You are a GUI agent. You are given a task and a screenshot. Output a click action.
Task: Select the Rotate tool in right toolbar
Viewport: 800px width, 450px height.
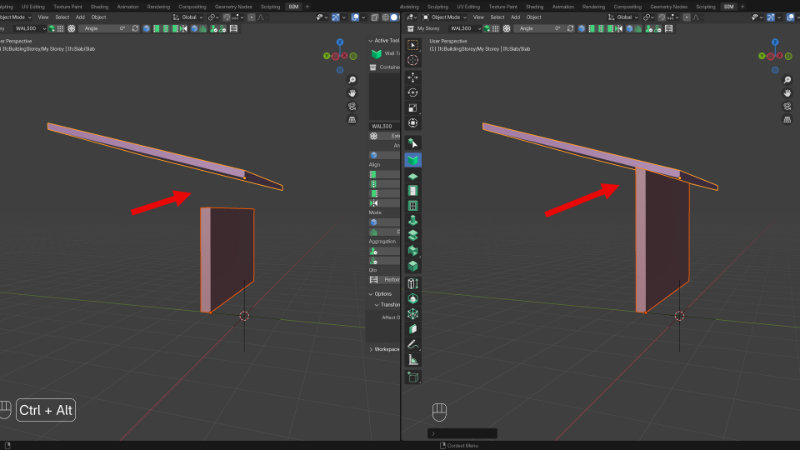[413, 92]
